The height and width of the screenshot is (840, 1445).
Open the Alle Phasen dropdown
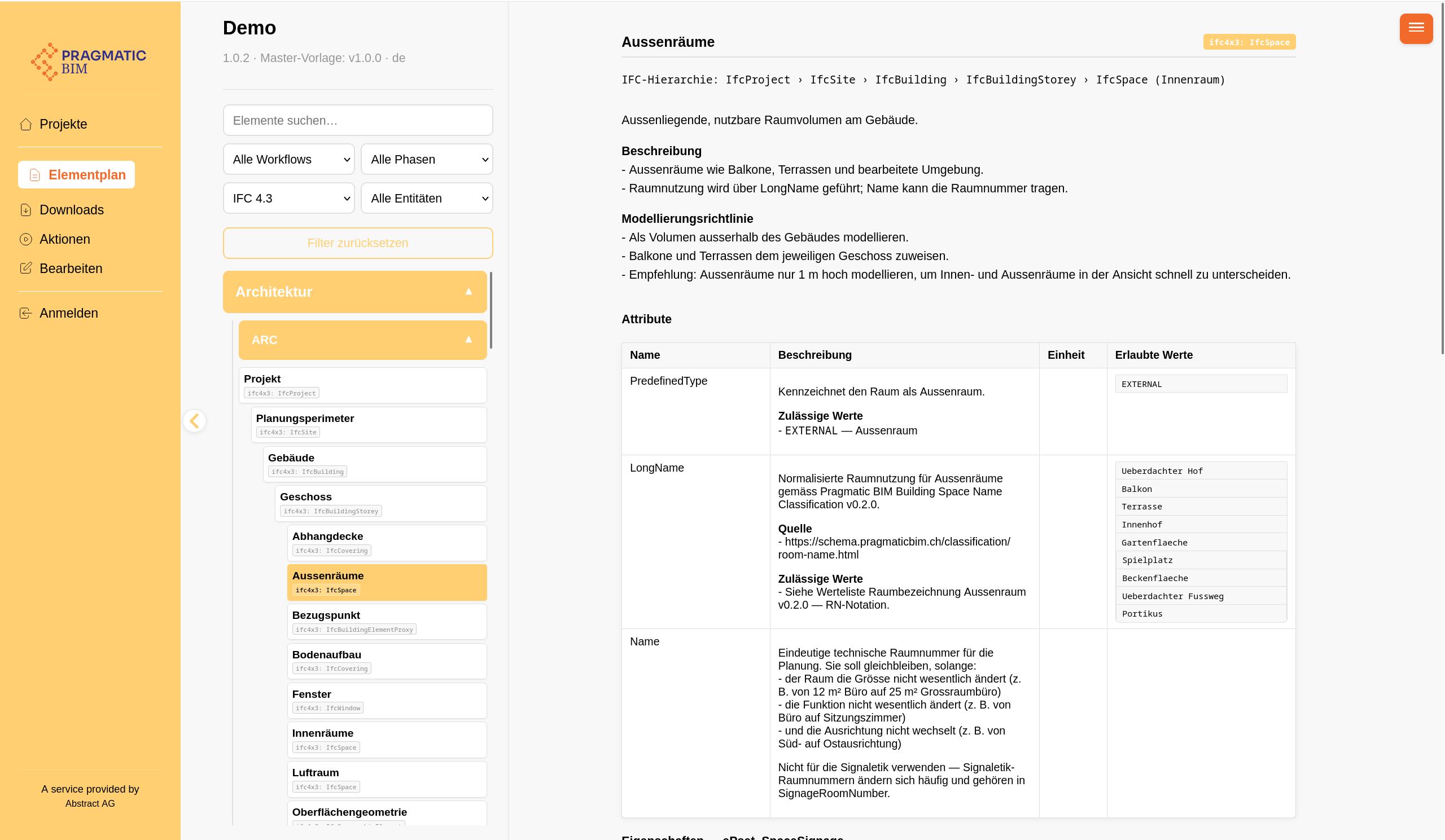click(427, 159)
